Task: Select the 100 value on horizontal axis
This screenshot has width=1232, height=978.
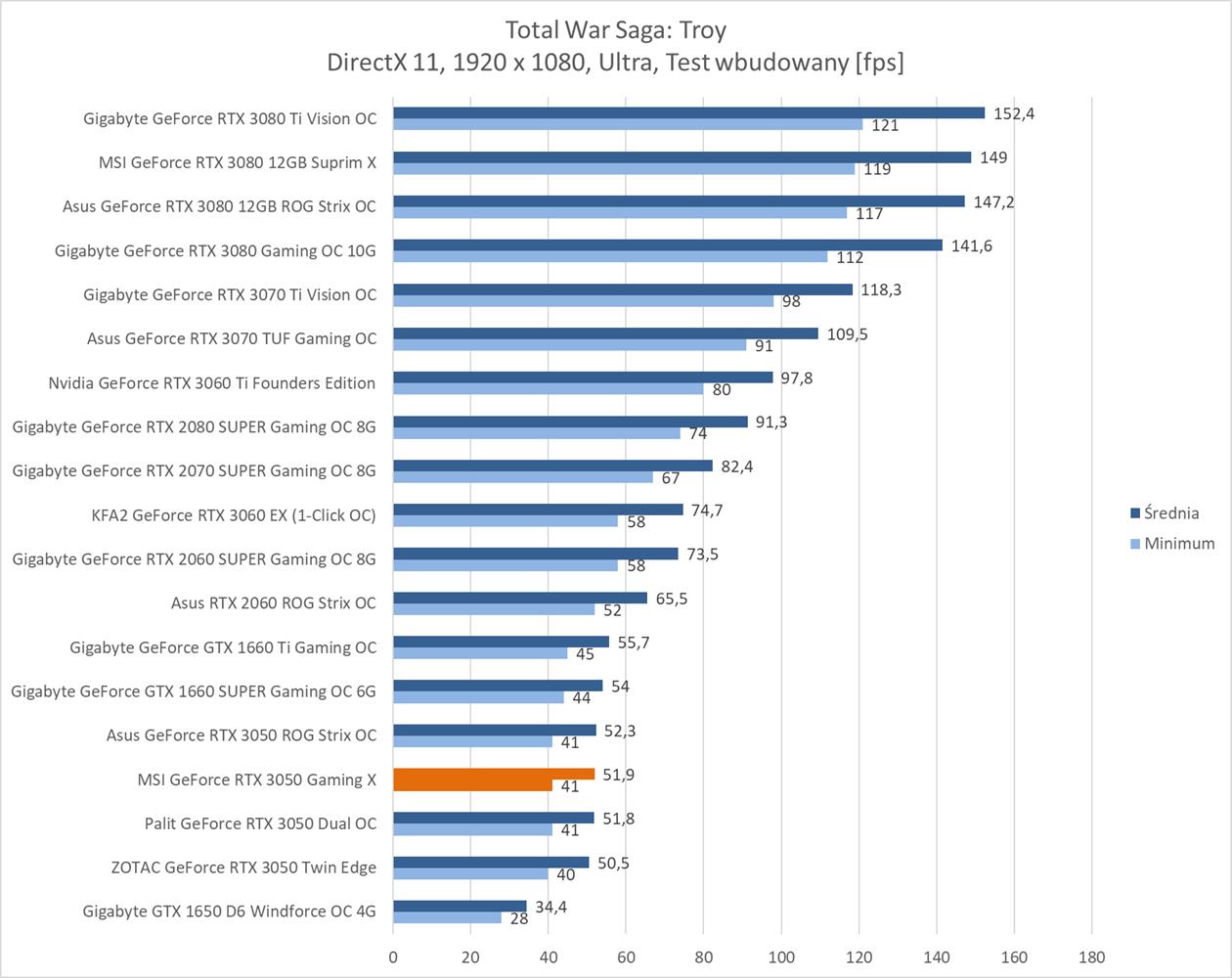Action: tap(781, 957)
